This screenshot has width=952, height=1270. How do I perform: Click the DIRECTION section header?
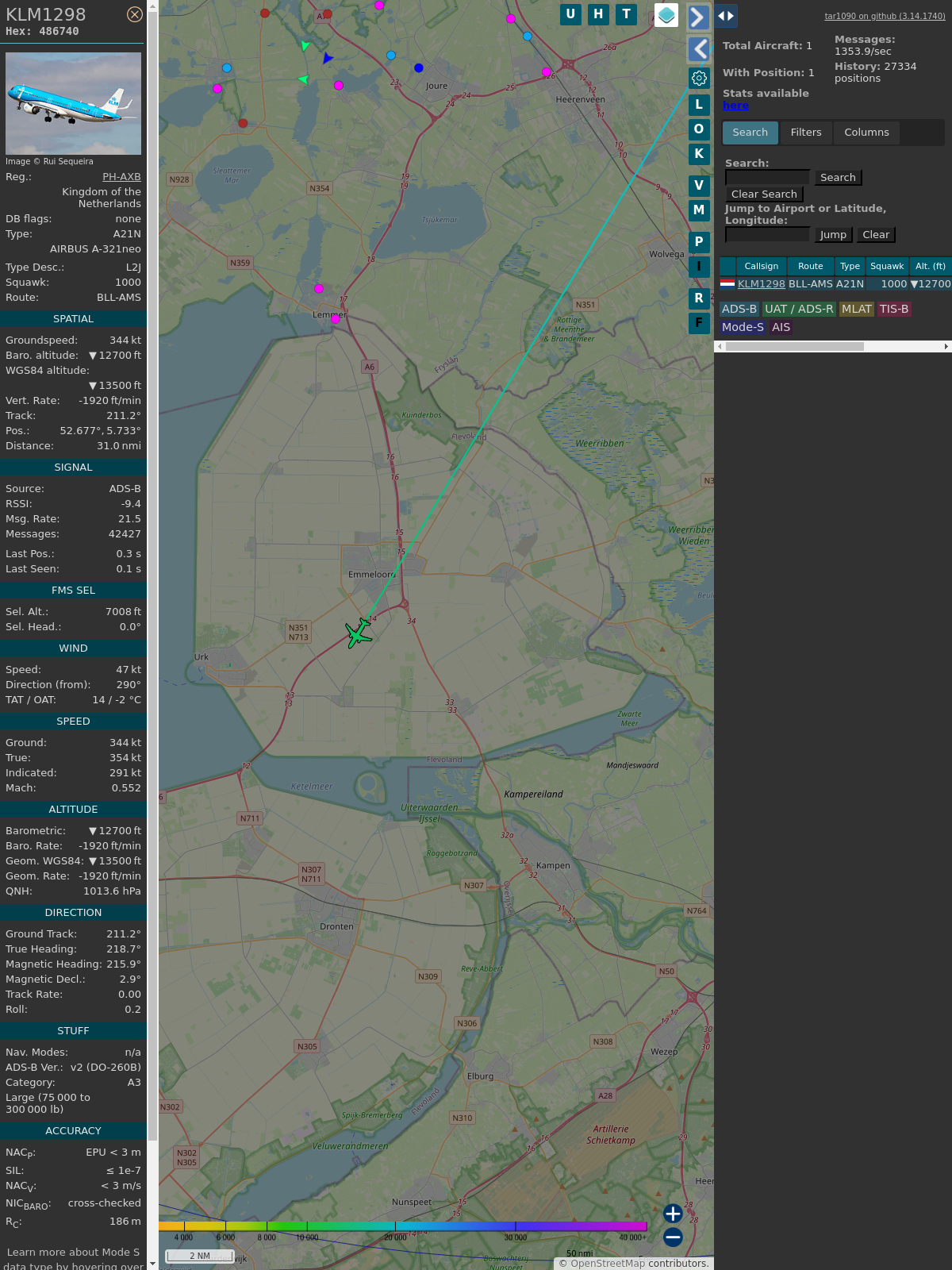pos(73,913)
